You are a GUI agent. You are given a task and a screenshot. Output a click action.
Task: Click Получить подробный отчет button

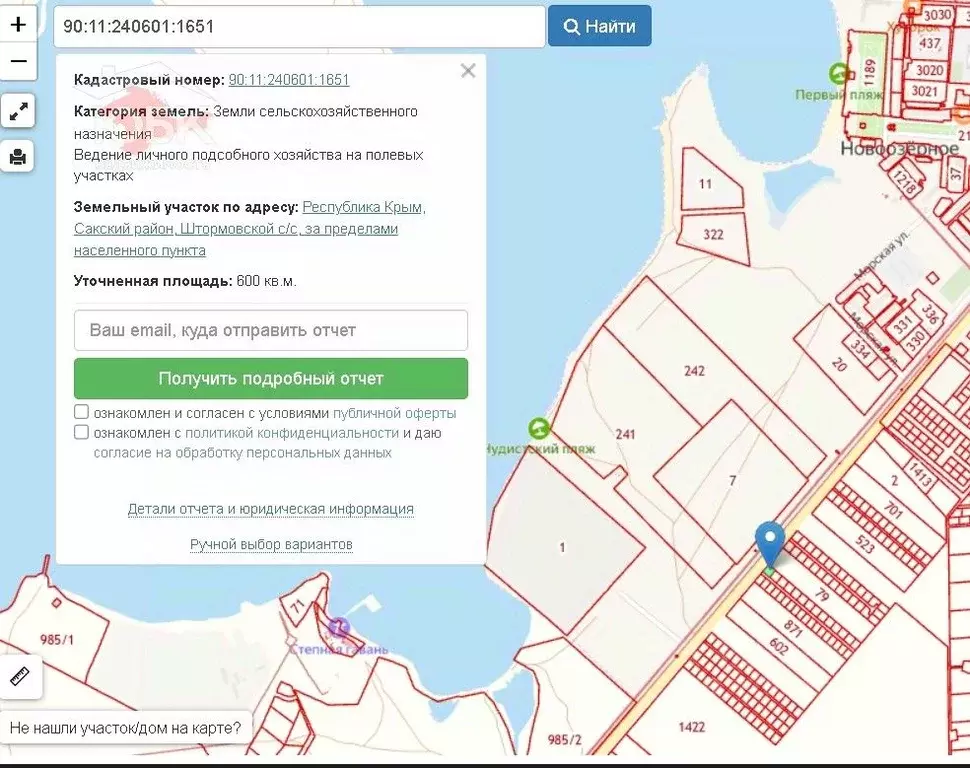tap(271, 378)
